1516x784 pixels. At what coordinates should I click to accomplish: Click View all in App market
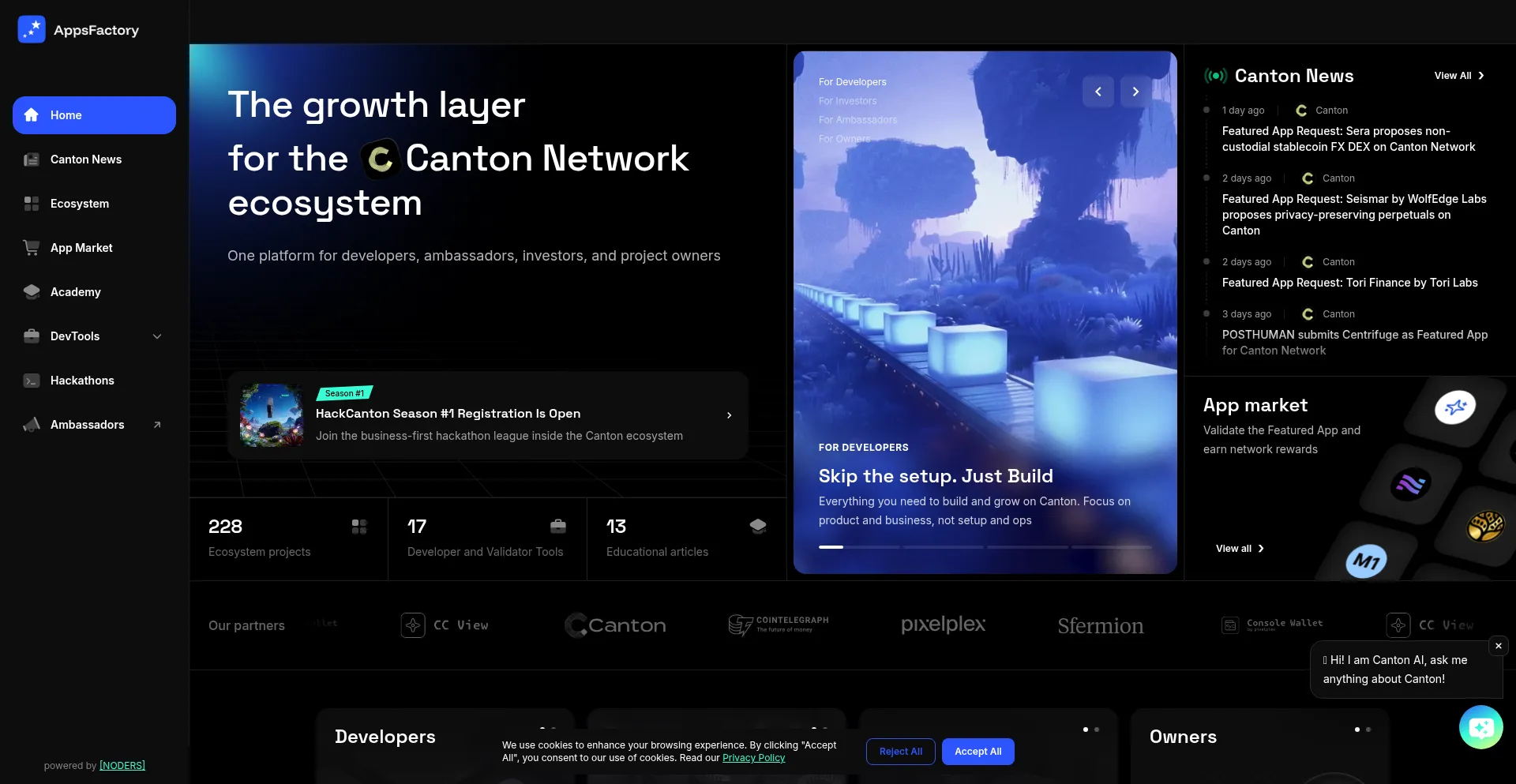[x=1240, y=549]
